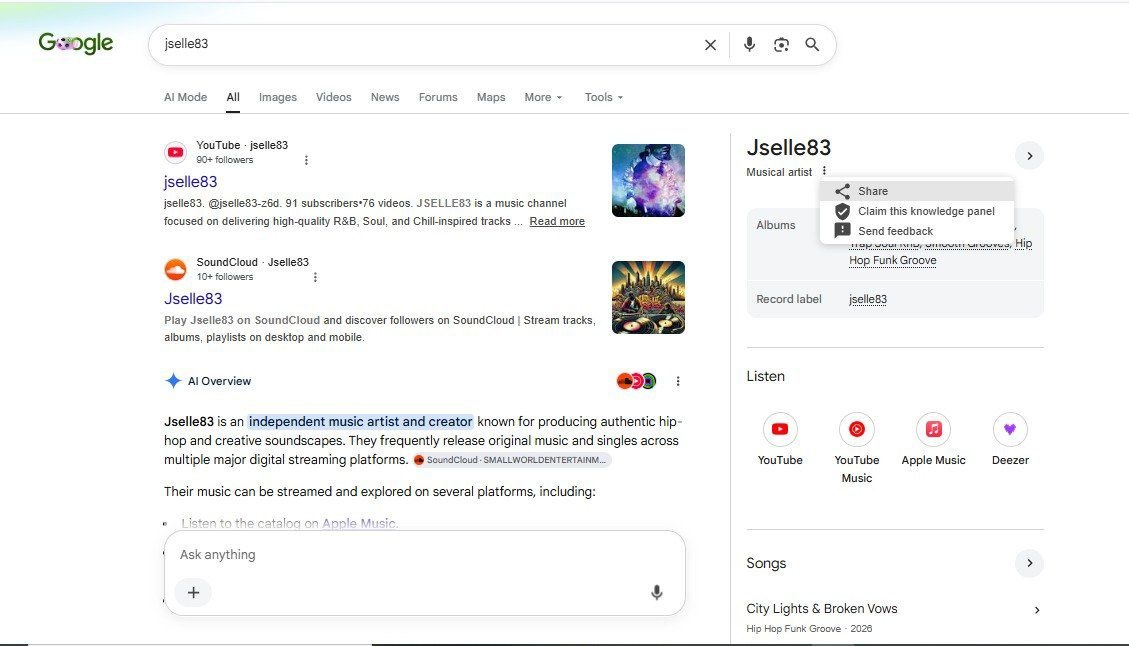The width and height of the screenshot is (1129, 646).
Task: Open the Tools dropdown
Action: (x=604, y=97)
